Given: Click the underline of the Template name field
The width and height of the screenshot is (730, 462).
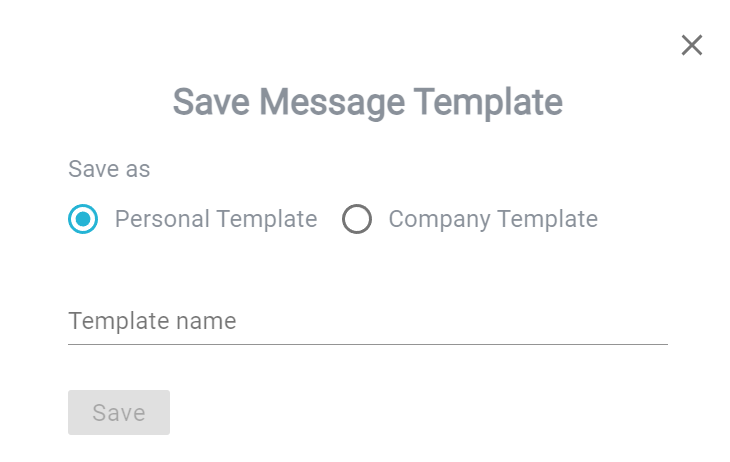Looking at the screenshot, I should point(368,344).
